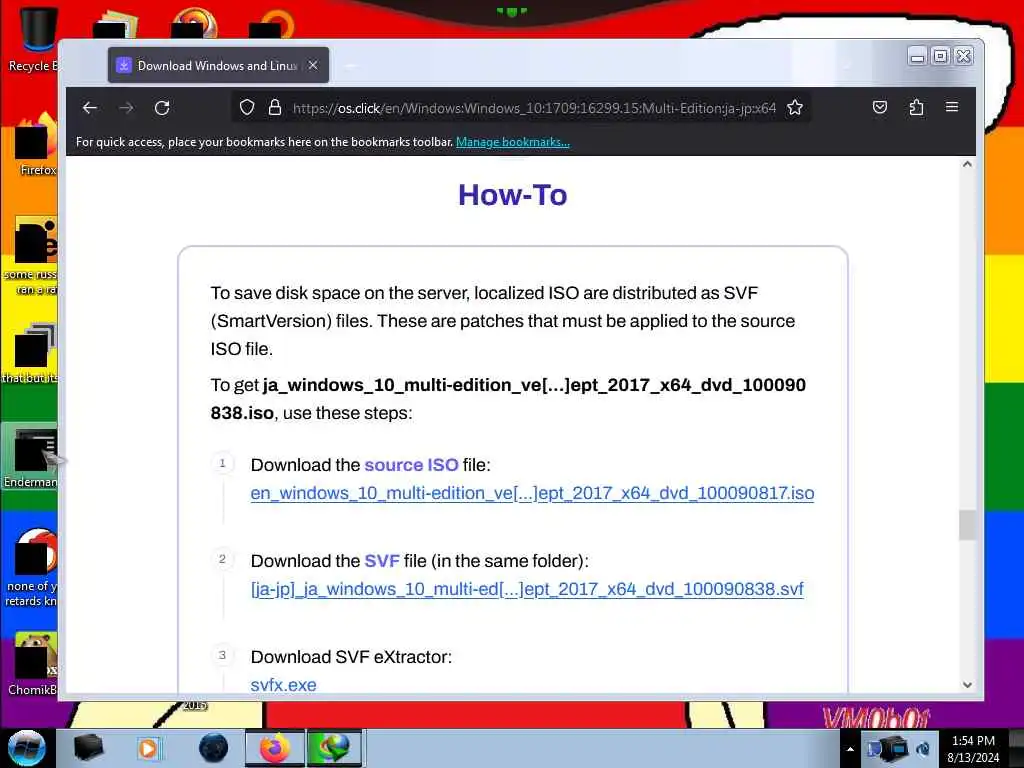Show site security padlock info
Image resolution: width=1024 pixels, height=768 pixels.
[275, 107]
